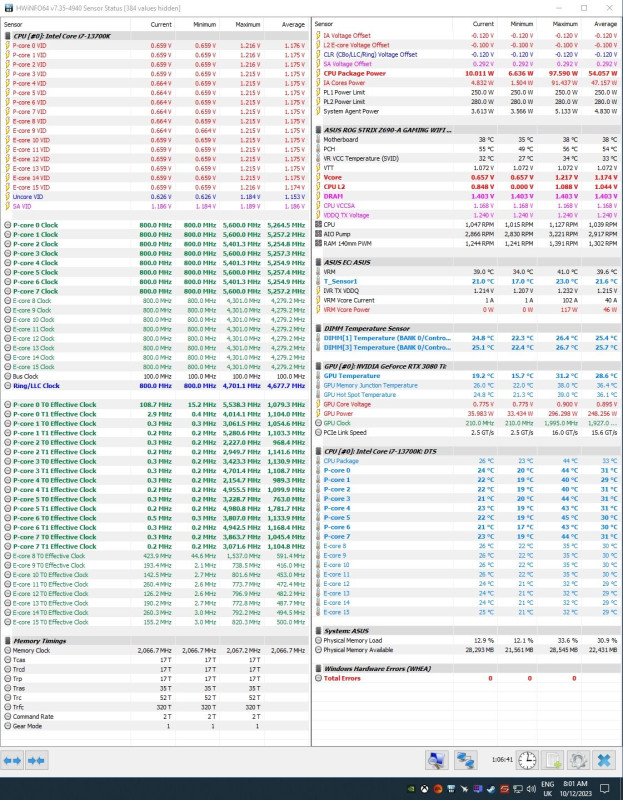The width and height of the screenshot is (623, 800).
Task: Click the orange circular tray icon
Action: [438, 789]
